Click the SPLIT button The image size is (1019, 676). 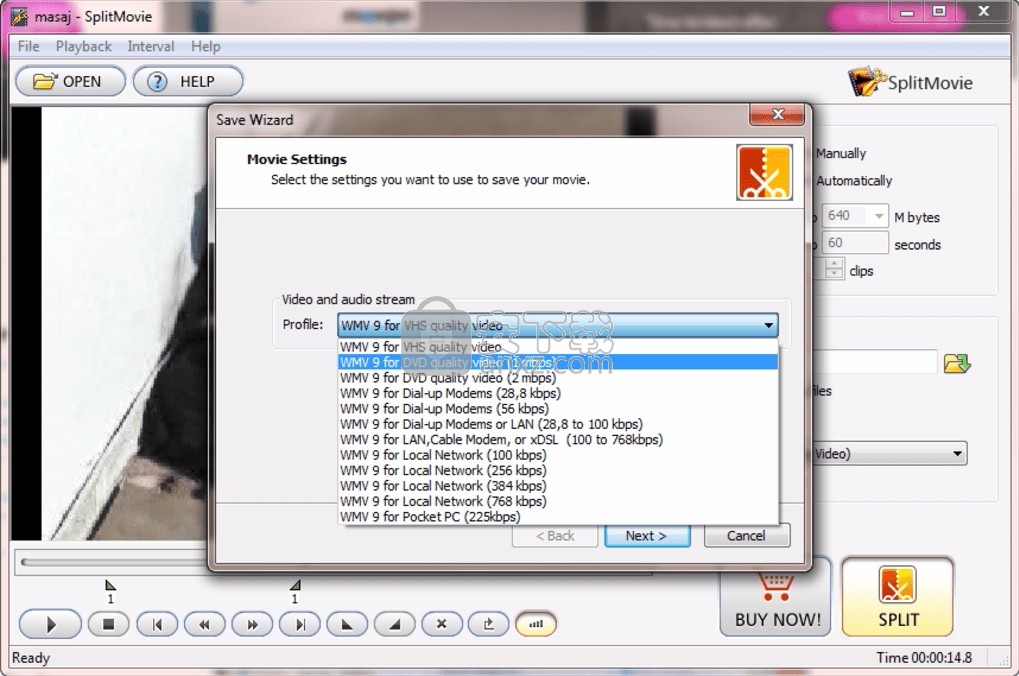(897, 597)
